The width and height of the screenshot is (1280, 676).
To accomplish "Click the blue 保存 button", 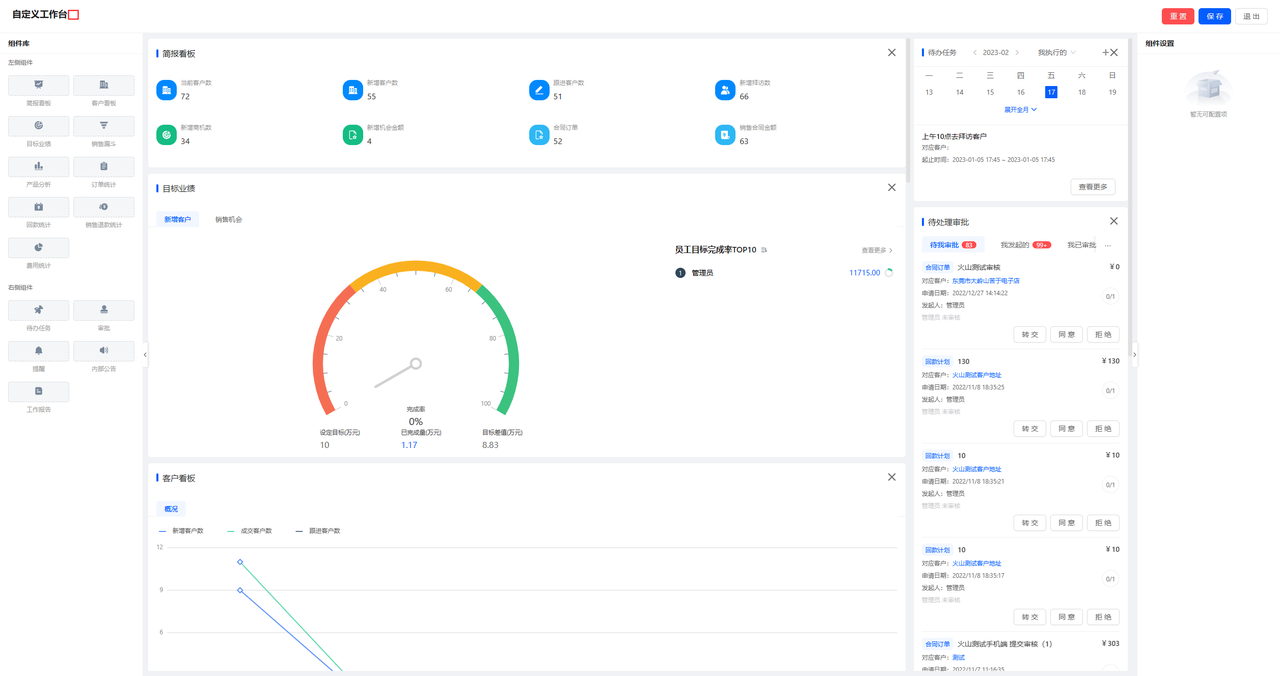I will 1215,16.
